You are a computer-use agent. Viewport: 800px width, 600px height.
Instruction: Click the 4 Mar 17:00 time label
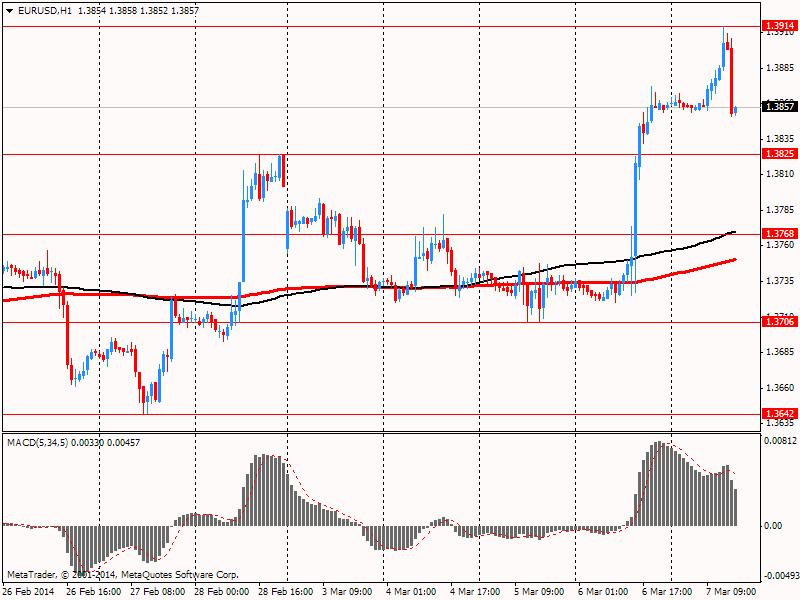point(475,592)
